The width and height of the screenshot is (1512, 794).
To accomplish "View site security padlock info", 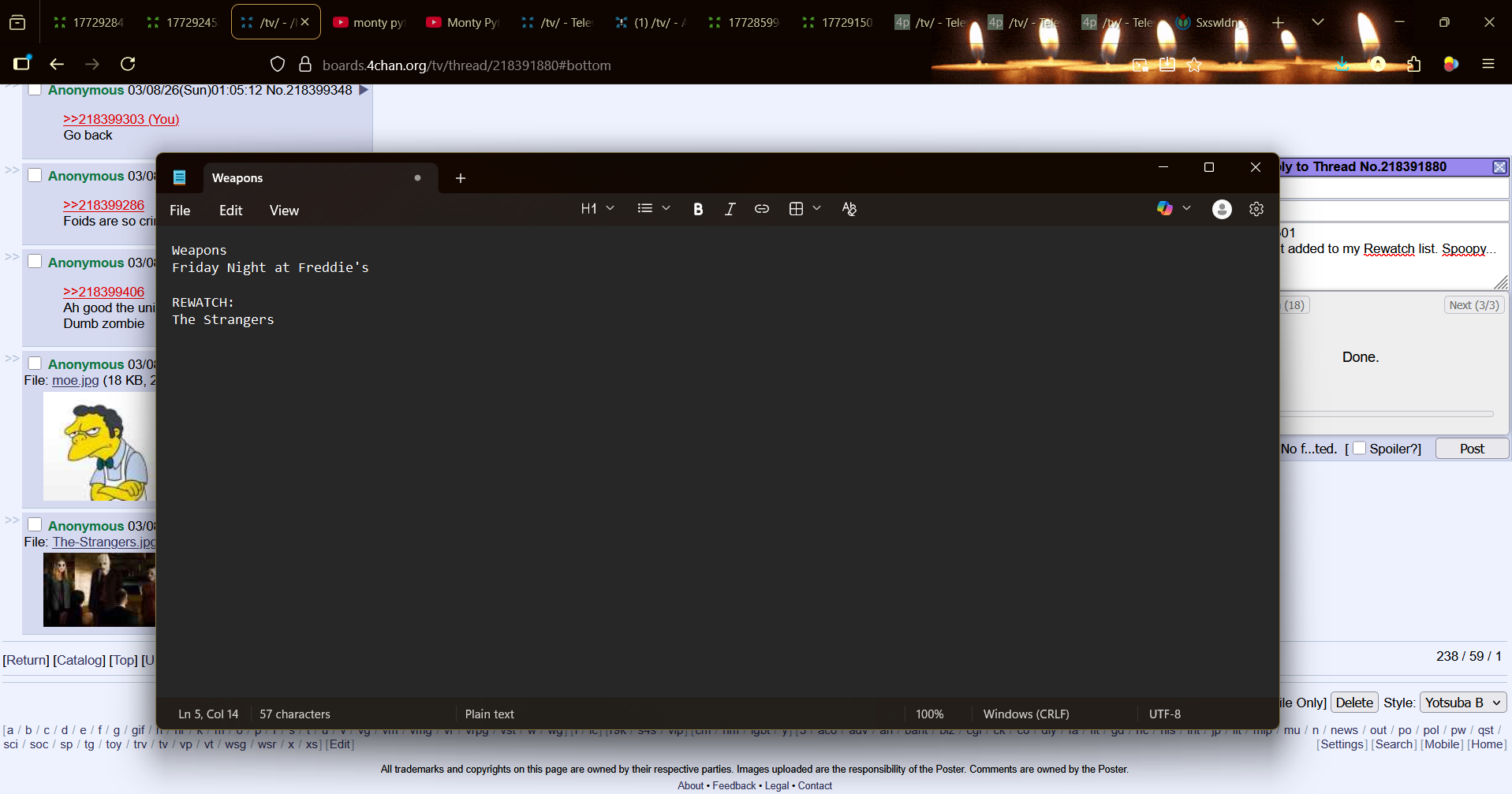I will coord(305,65).
